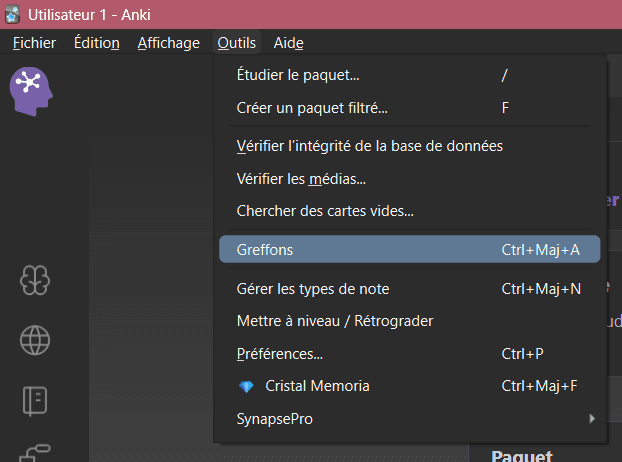The width and height of the screenshot is (622, 462).
Task: Open the Édition menu
Action: tap(96, 42)
